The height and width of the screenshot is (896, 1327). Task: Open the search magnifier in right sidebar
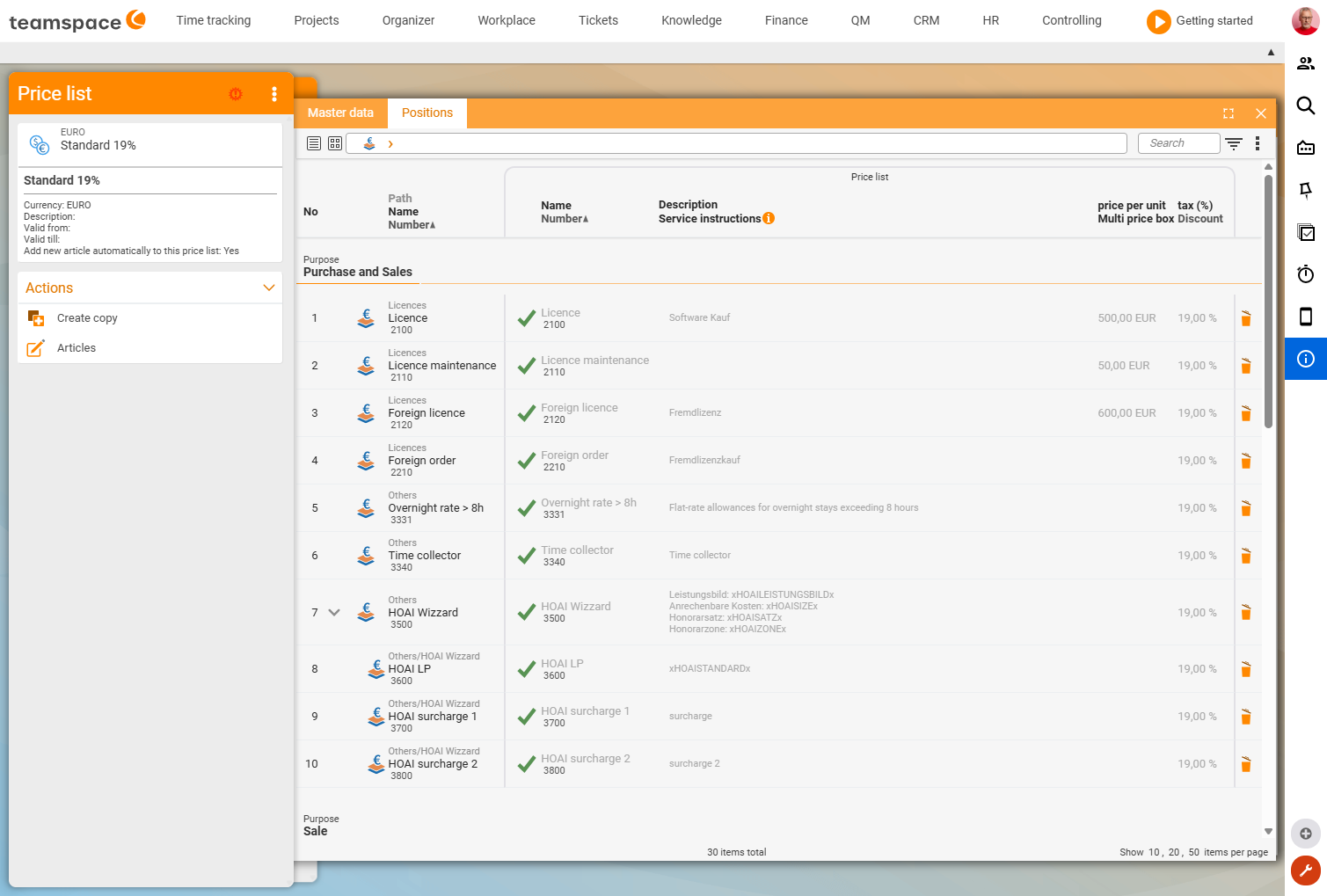coord(1306,106)
